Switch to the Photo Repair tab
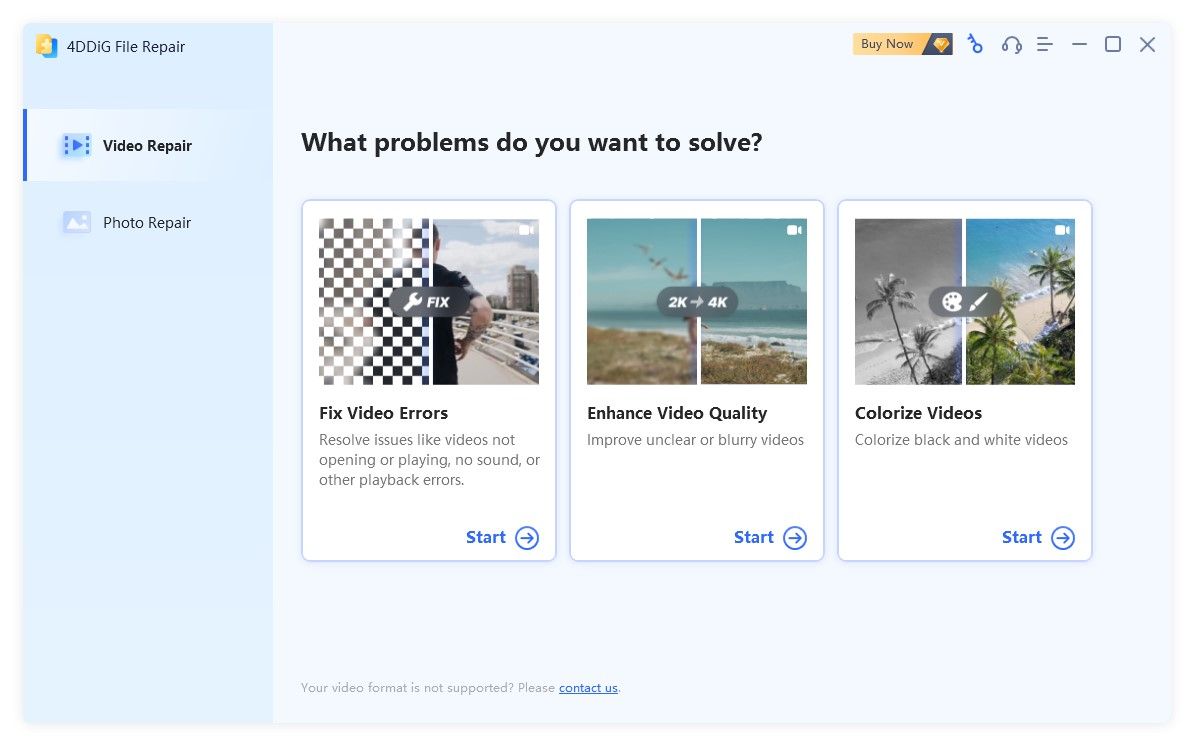Viewport: 1200px width, 750px height. 146,222
